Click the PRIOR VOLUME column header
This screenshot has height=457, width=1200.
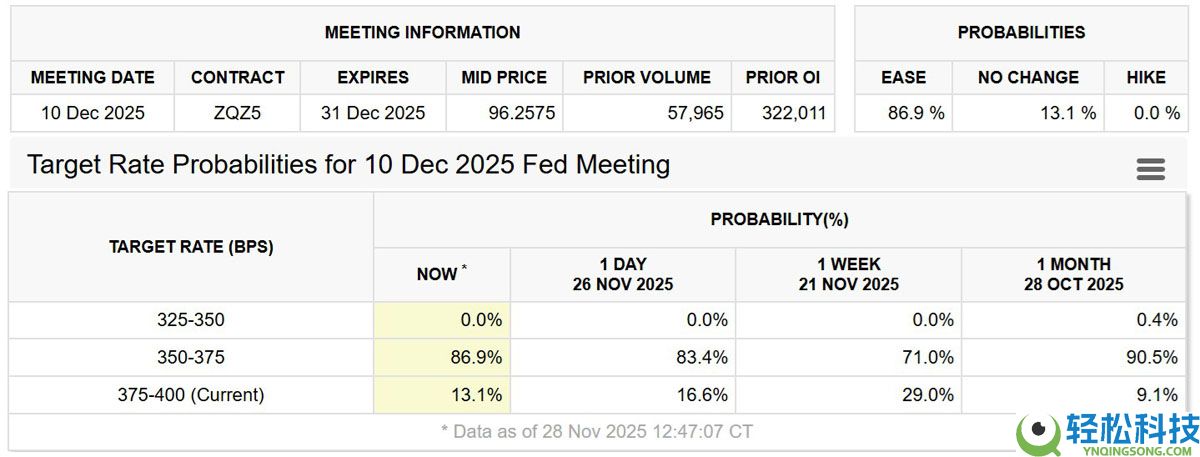(647, 77)
